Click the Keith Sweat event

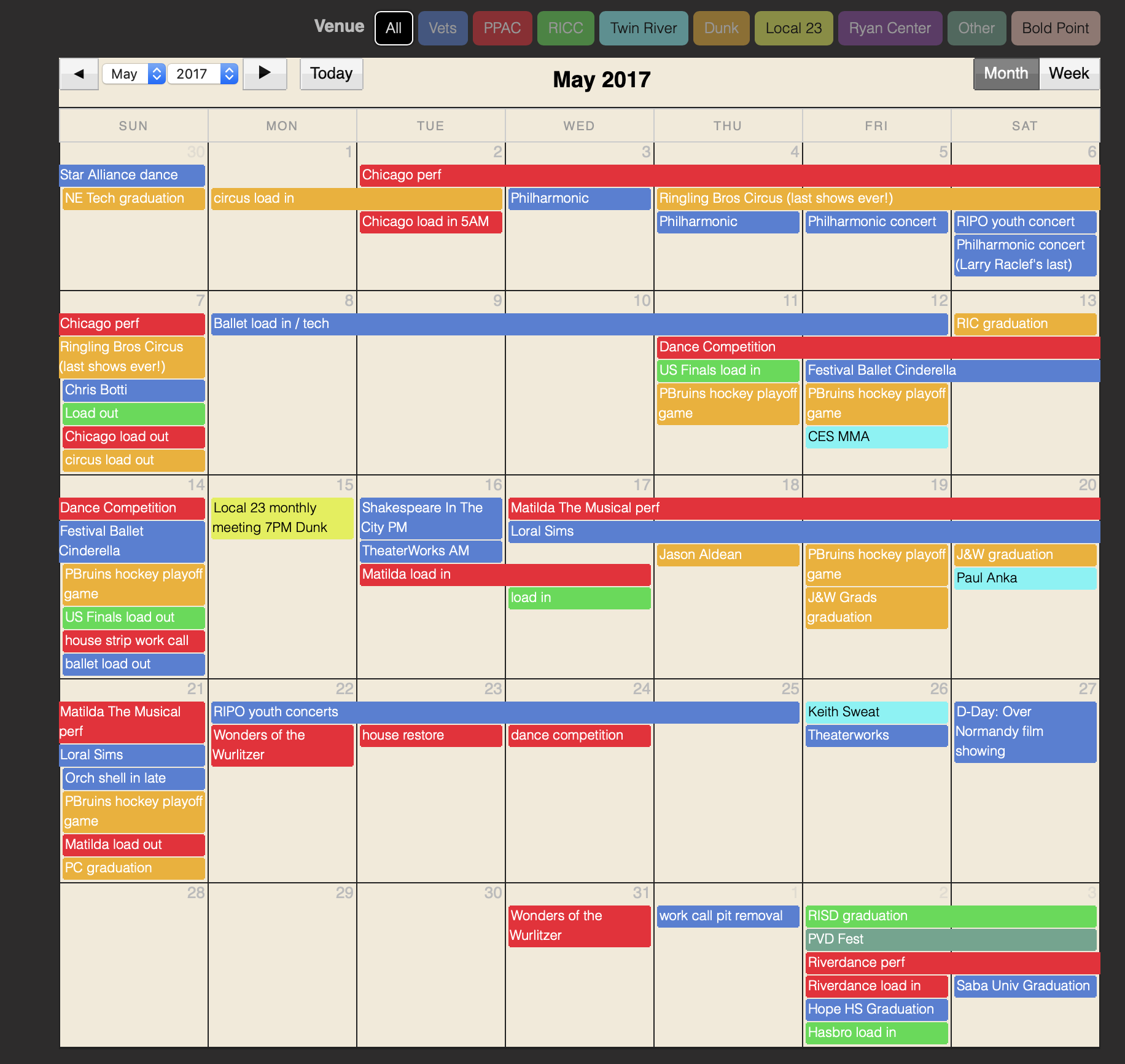(876, 712)
